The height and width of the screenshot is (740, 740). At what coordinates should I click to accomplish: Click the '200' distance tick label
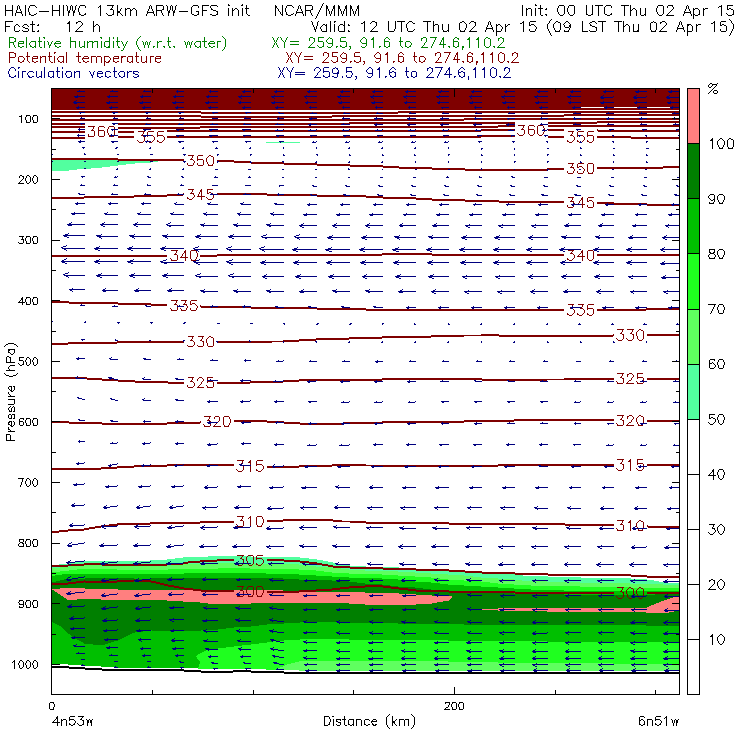coord(454,706)
